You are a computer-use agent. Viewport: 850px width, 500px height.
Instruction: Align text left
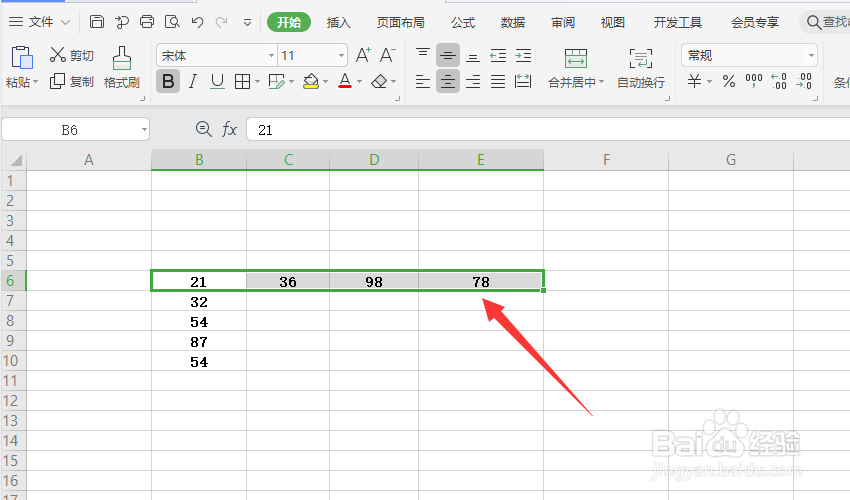pos(423,81)
